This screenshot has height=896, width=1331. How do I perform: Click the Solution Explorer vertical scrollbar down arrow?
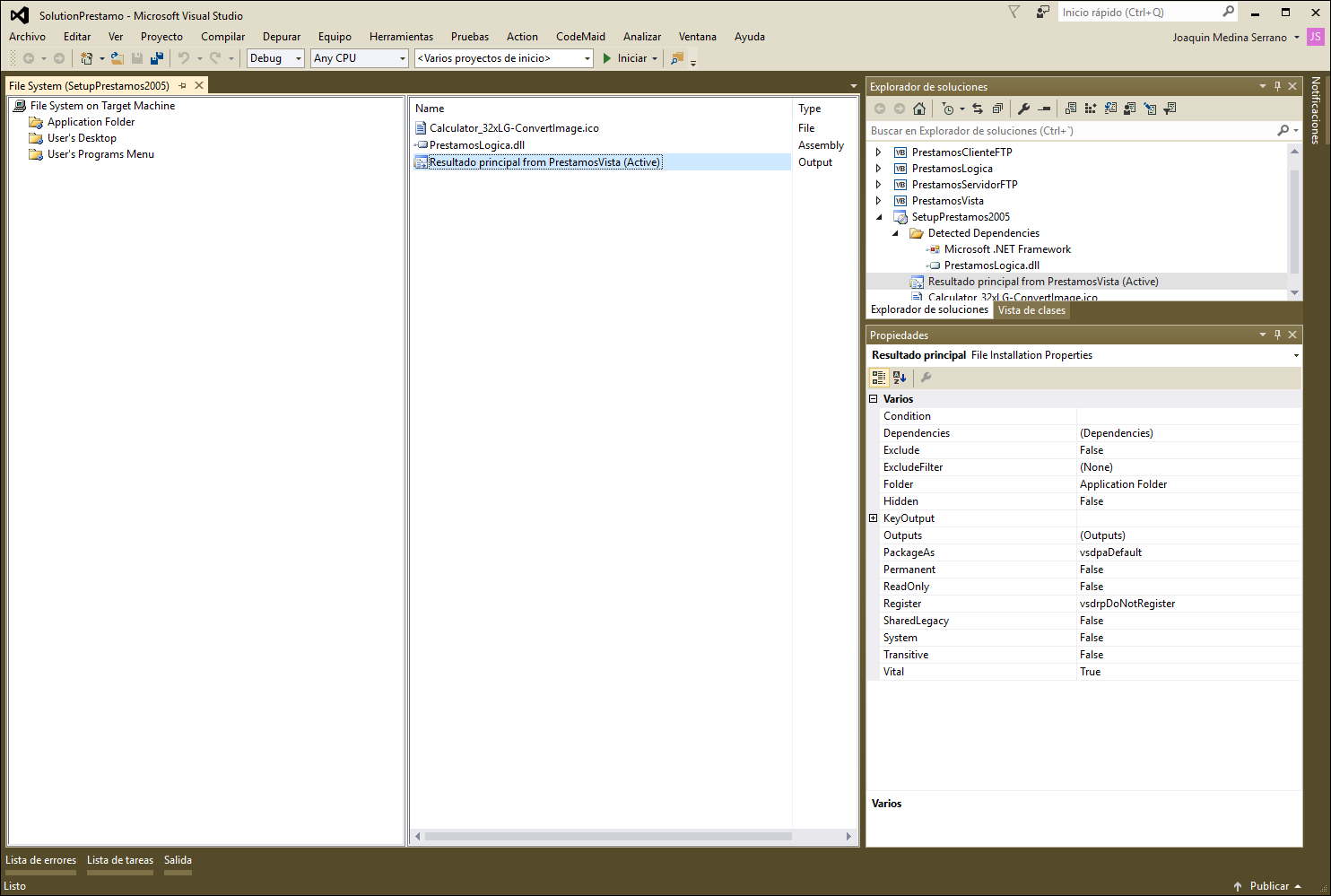(1294, 293)
